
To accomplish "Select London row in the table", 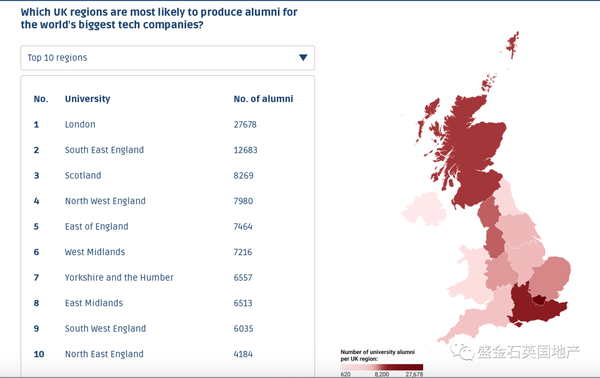I will click(168, 124).
